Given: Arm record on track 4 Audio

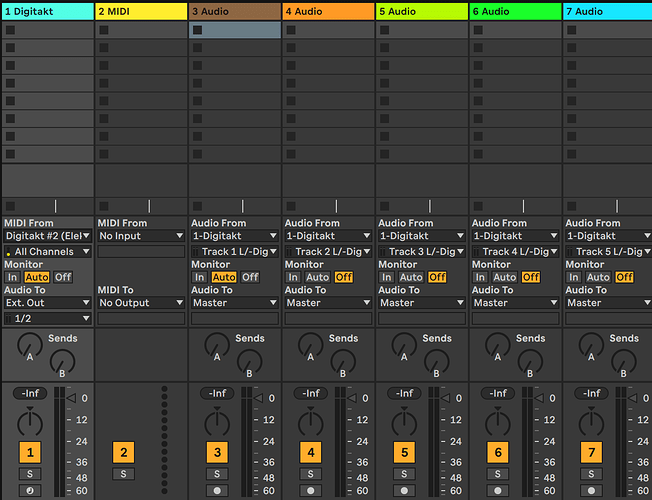Looking at the screenshot, I should click(x=311, y=490).
